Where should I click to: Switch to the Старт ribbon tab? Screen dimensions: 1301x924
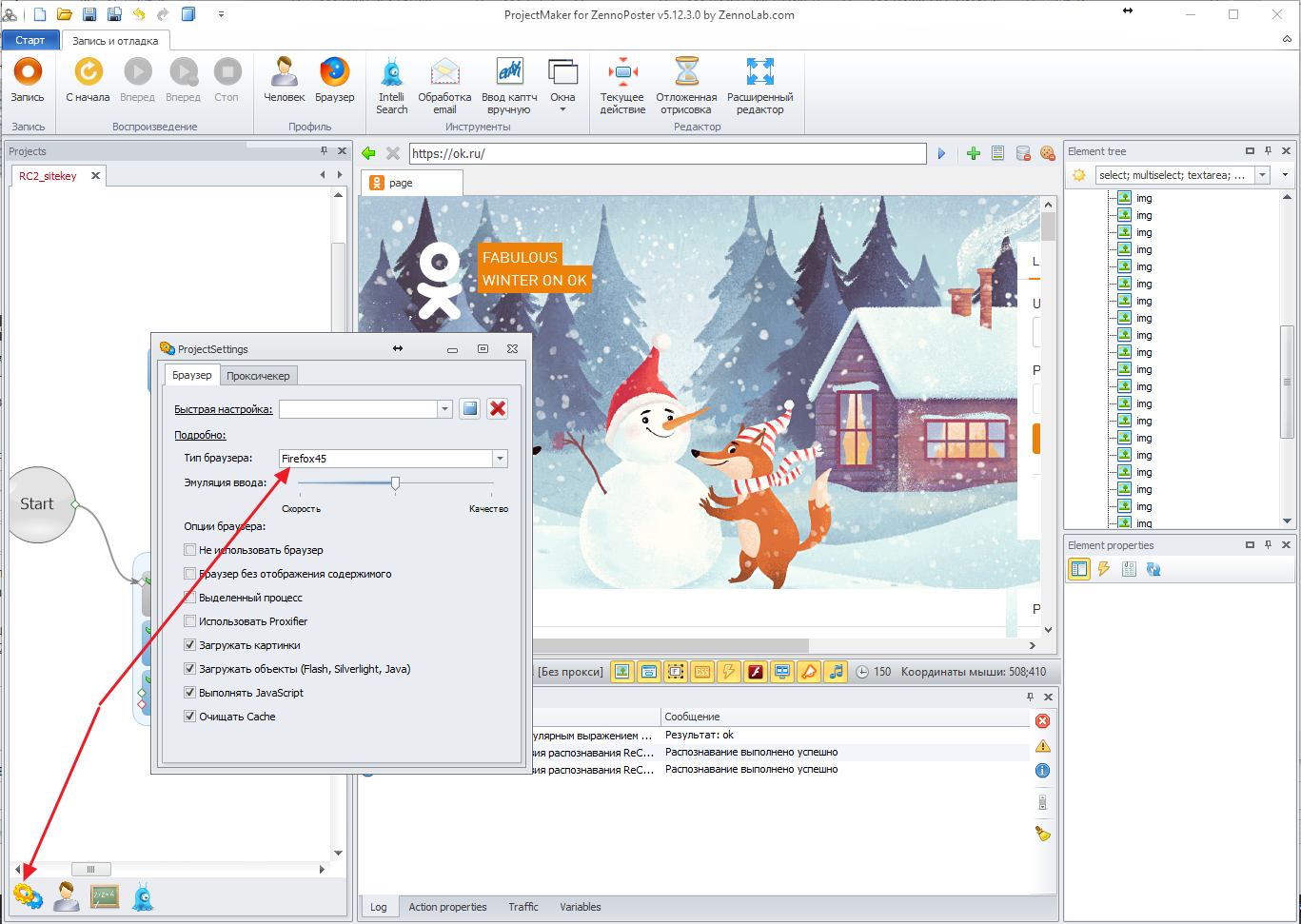click(x=30, y=40)
